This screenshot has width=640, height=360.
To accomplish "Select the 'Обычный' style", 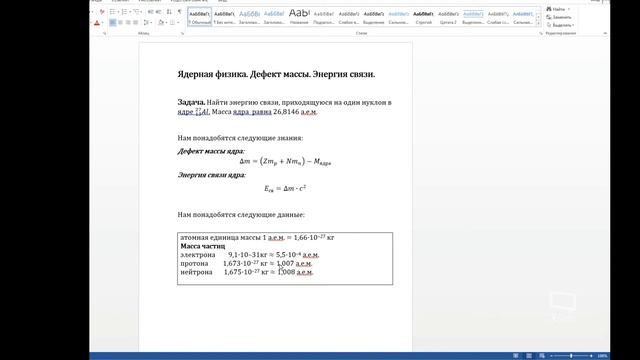I will [200, 17].
